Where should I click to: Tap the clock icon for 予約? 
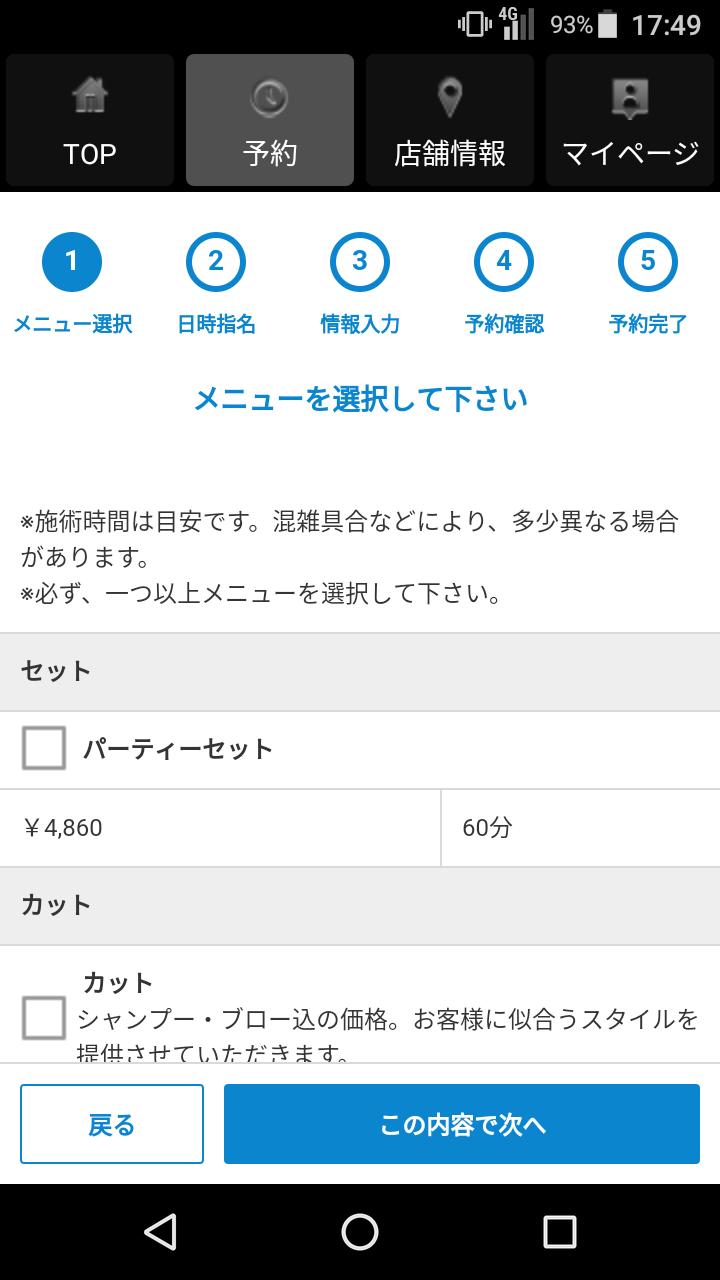[x=269, y=98]
